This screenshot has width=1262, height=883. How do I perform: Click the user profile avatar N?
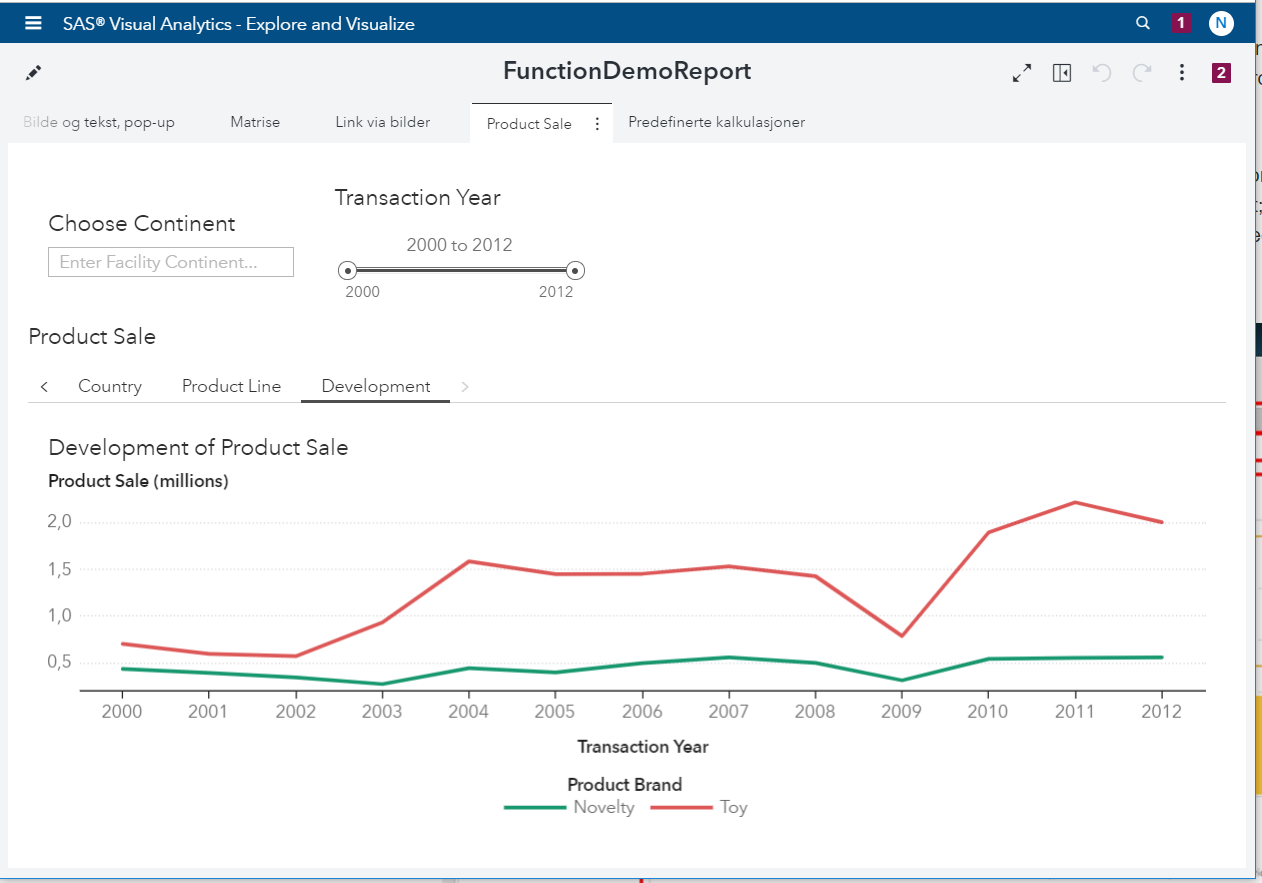[x=1221, y=22]
